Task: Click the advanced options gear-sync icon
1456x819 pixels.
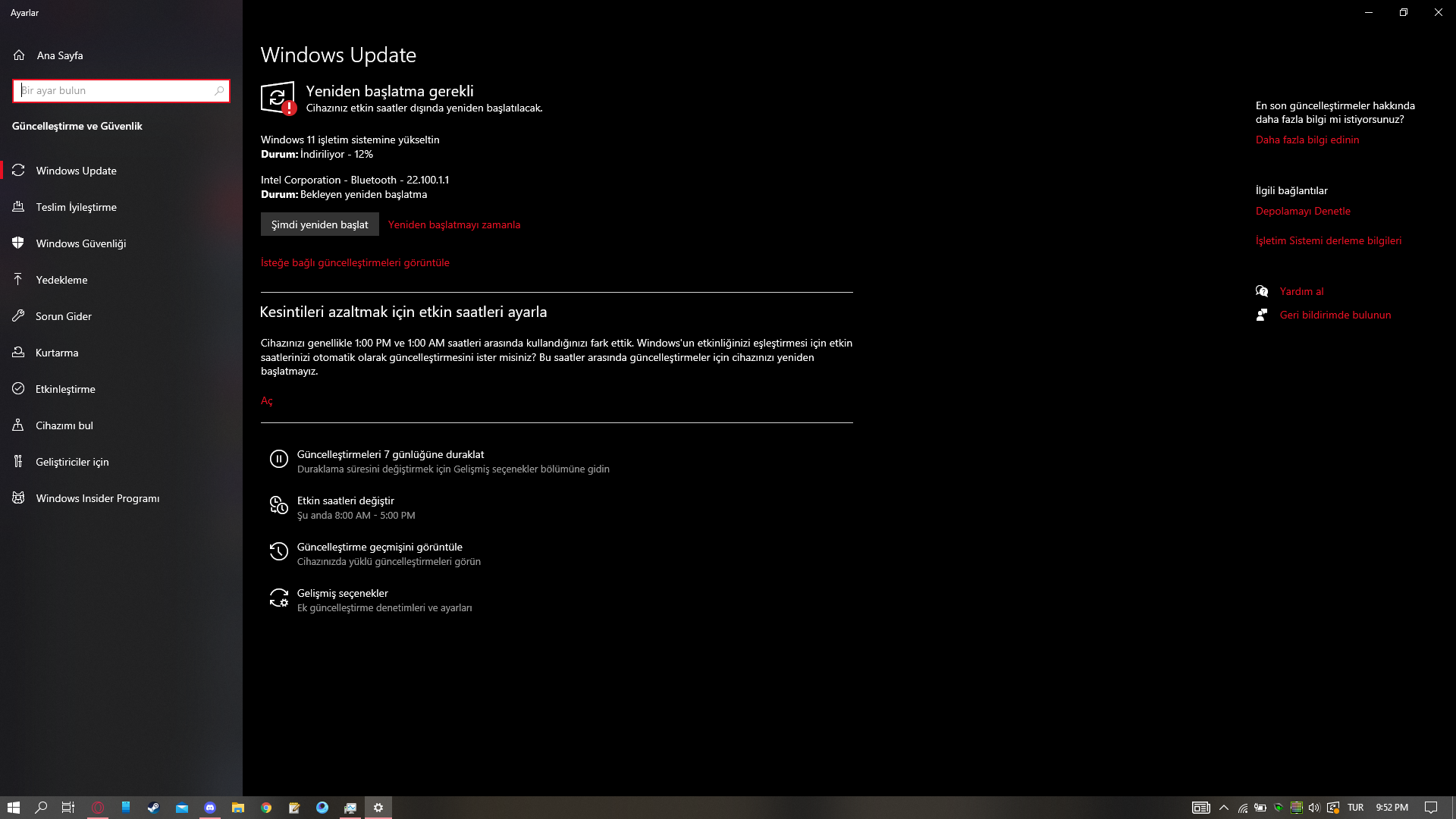Action: (279, 598)
